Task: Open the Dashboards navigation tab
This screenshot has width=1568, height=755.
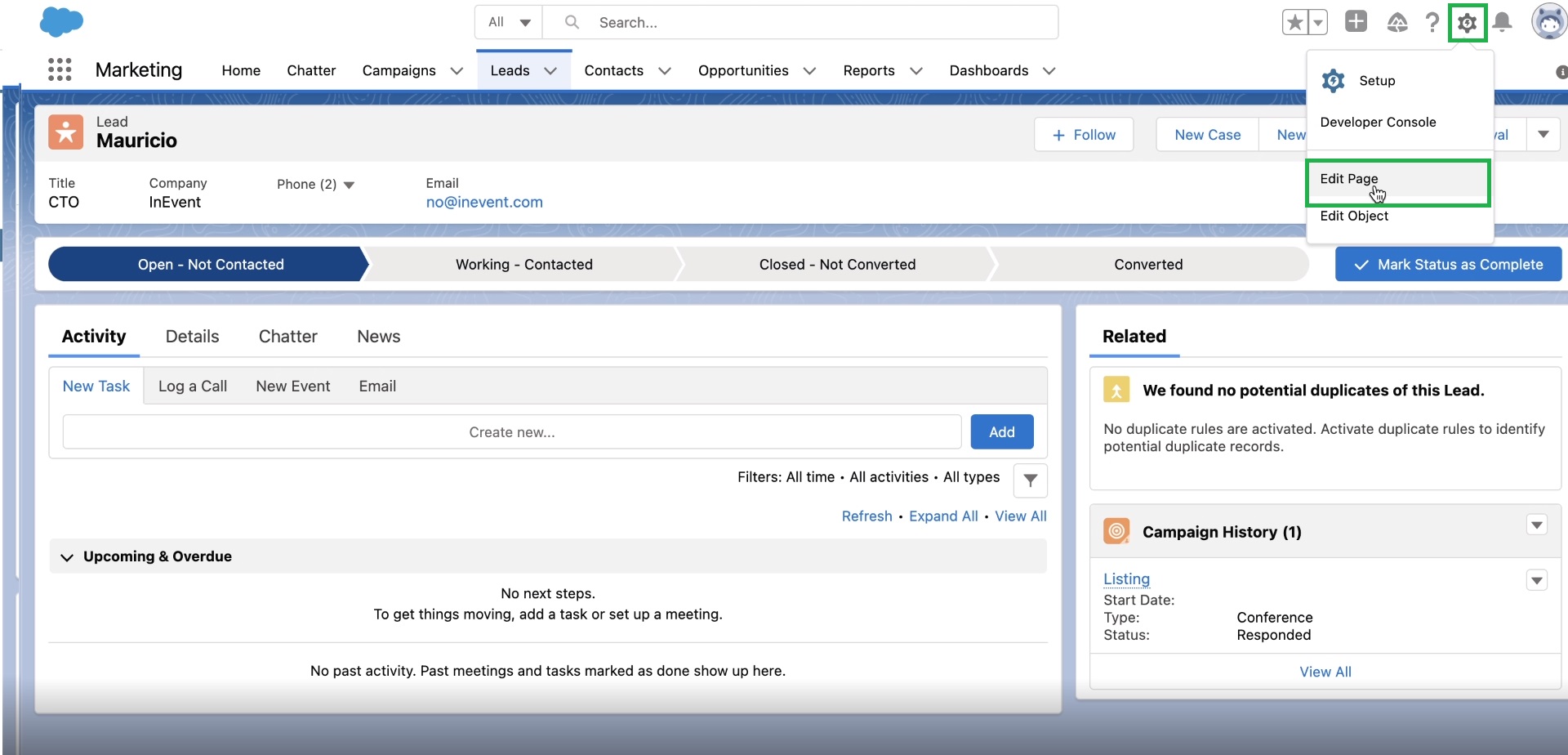Action: [988, 70]
